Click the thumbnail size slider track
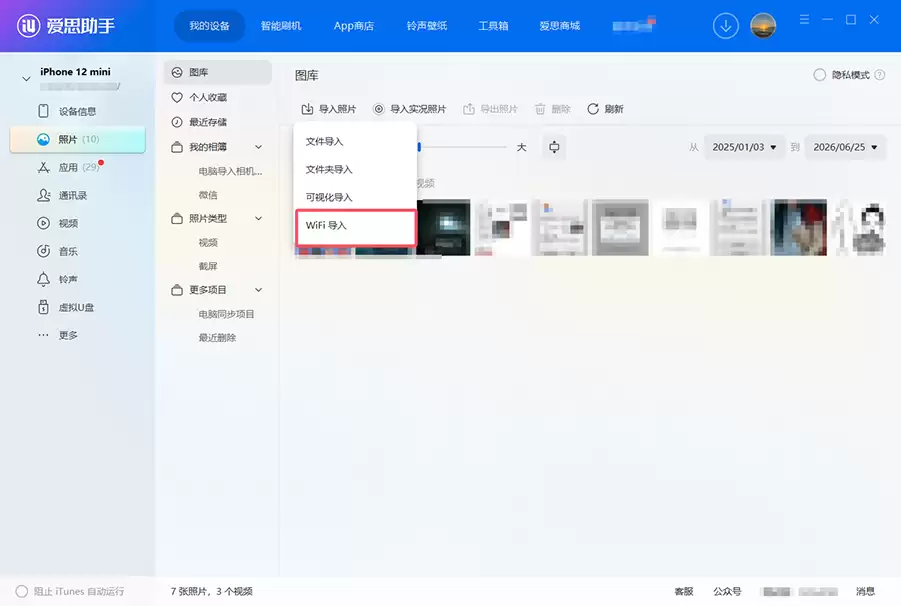The height and width of the screenshot is (606, 901). click(x=463, y=147)
